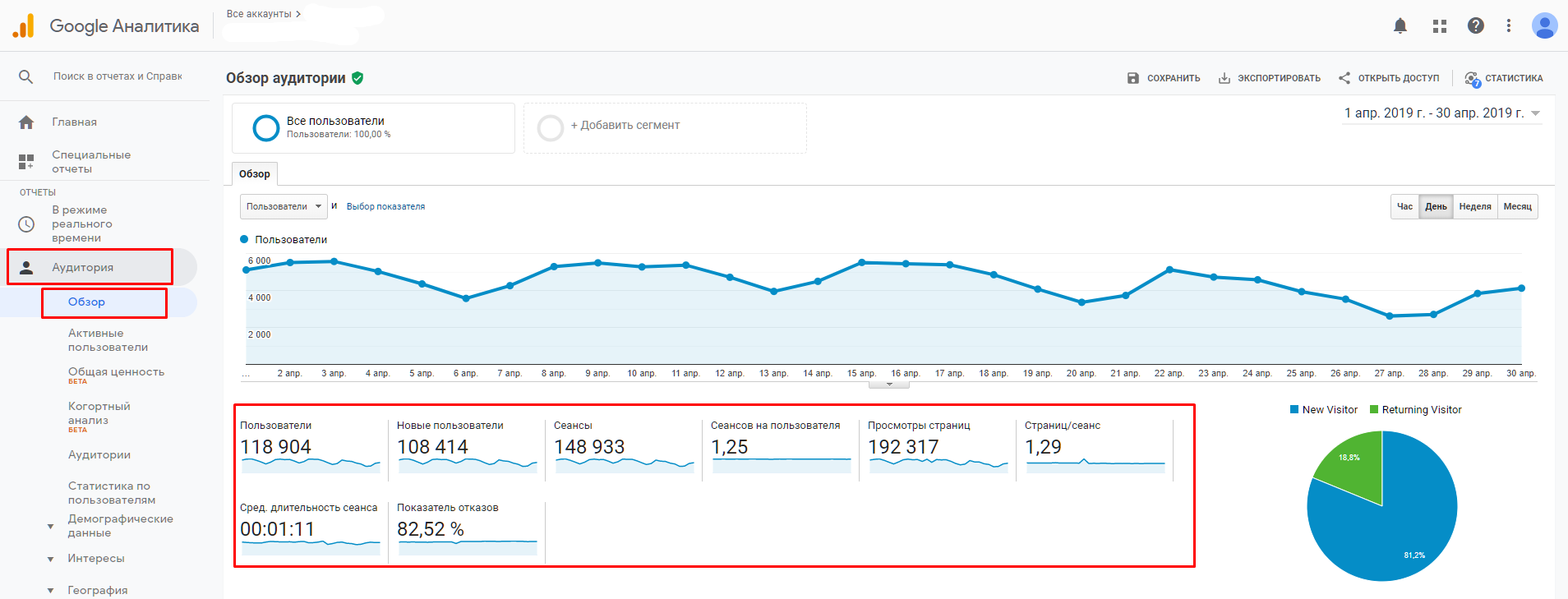Open the date range picker dropdown
This screenshot has height=599, width=1568.
(x=1442, y=113)
